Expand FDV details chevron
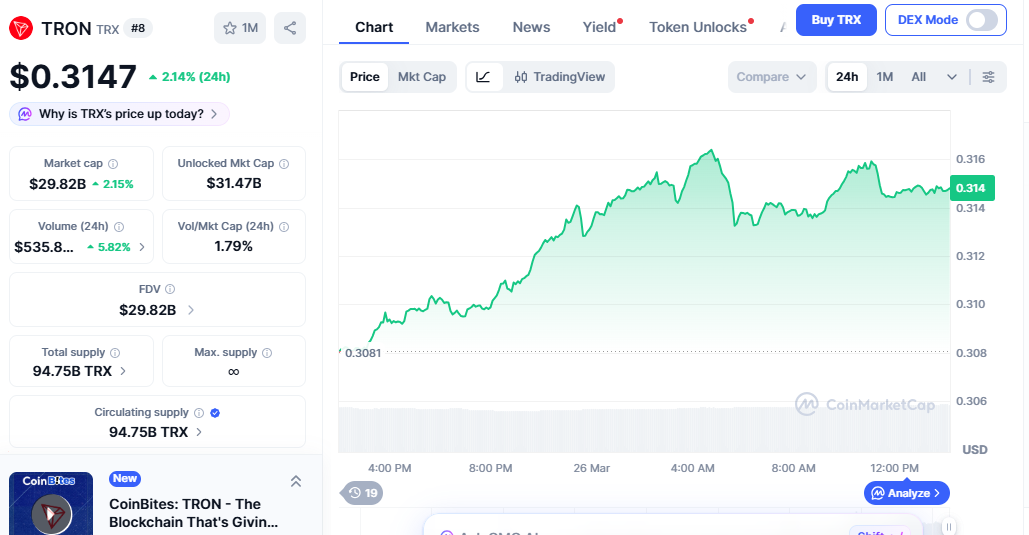Viewport: 1029px width, 535px height. (x=191, y=310)
